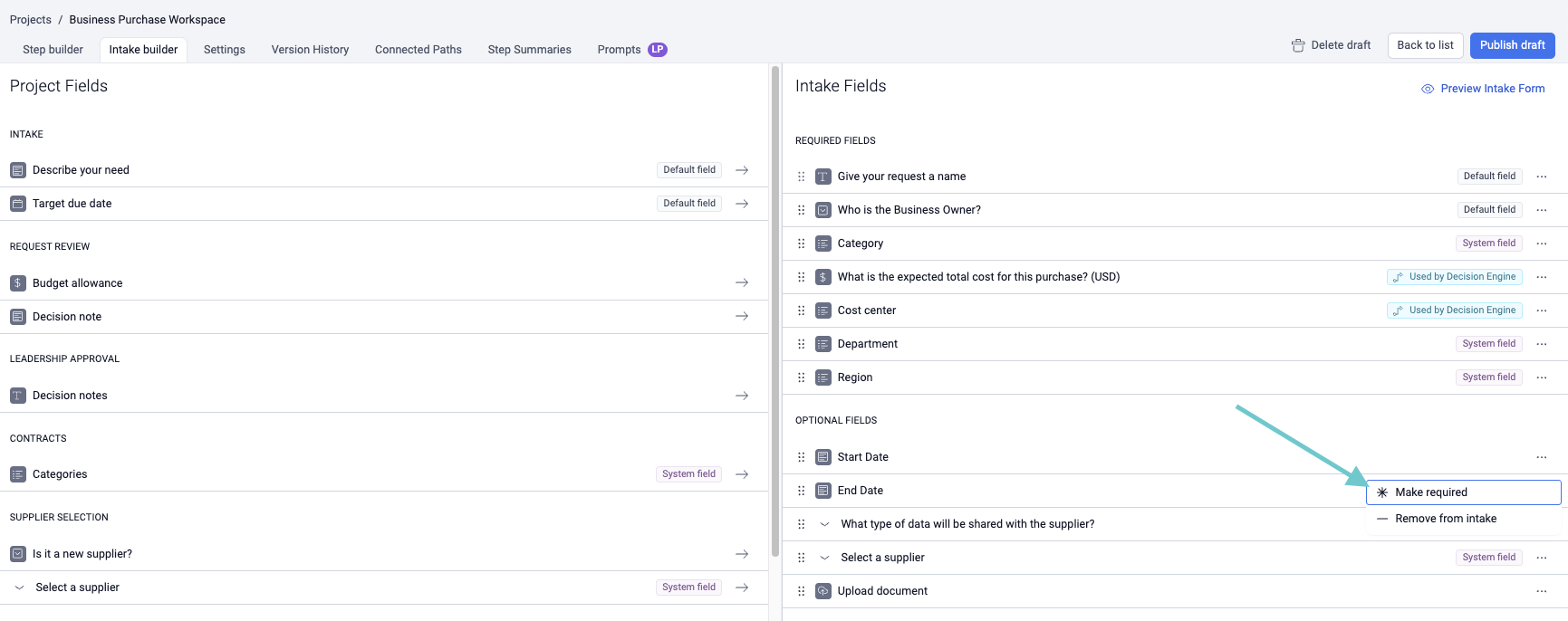
Task: Click drag handle beside Region field
Action: [801, 377]
